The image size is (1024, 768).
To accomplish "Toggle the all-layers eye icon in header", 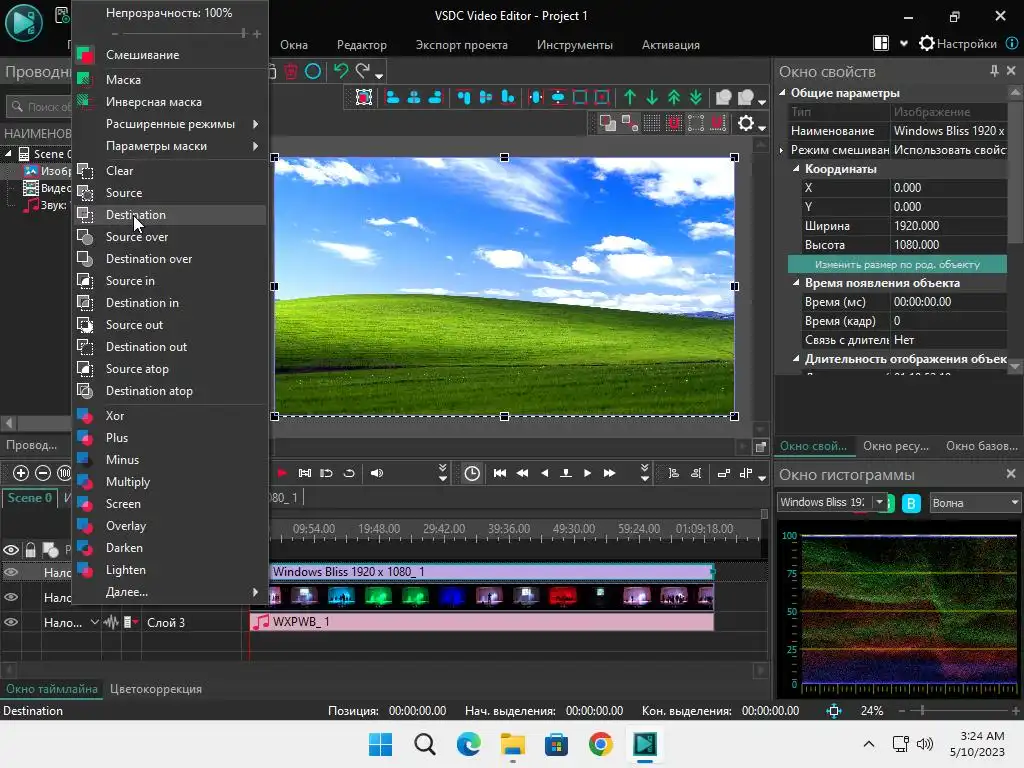I will (x=11, y=550).
